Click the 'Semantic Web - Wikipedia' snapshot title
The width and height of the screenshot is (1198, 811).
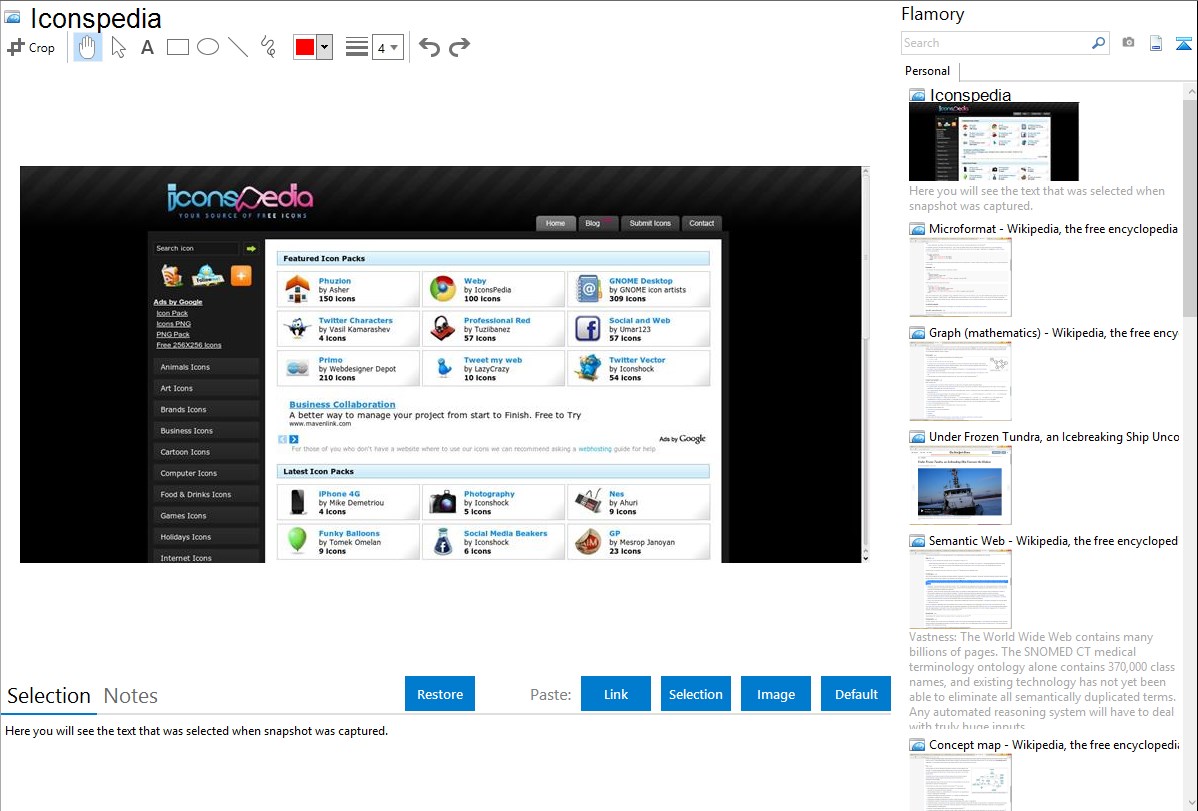[x=1053, y=540]
